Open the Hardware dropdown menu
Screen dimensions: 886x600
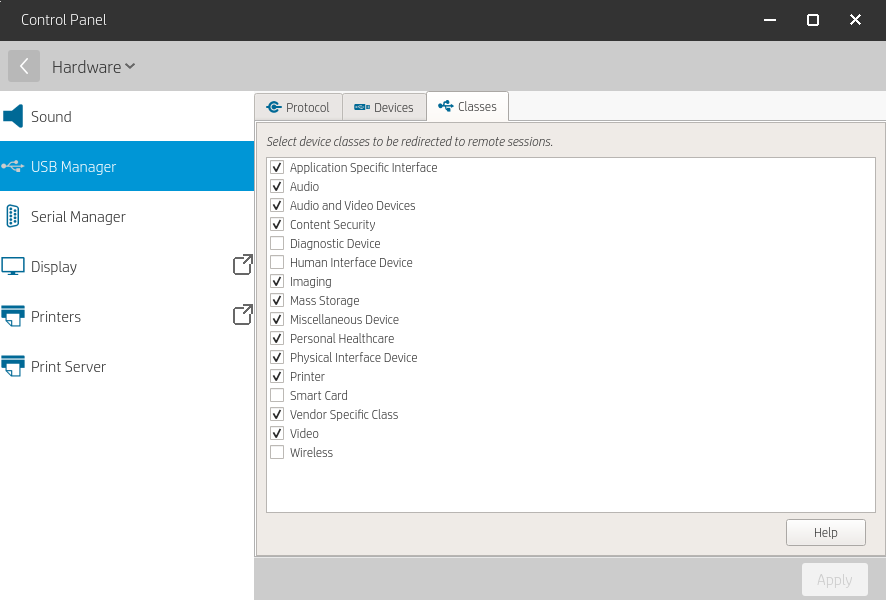tap(93, 66)
